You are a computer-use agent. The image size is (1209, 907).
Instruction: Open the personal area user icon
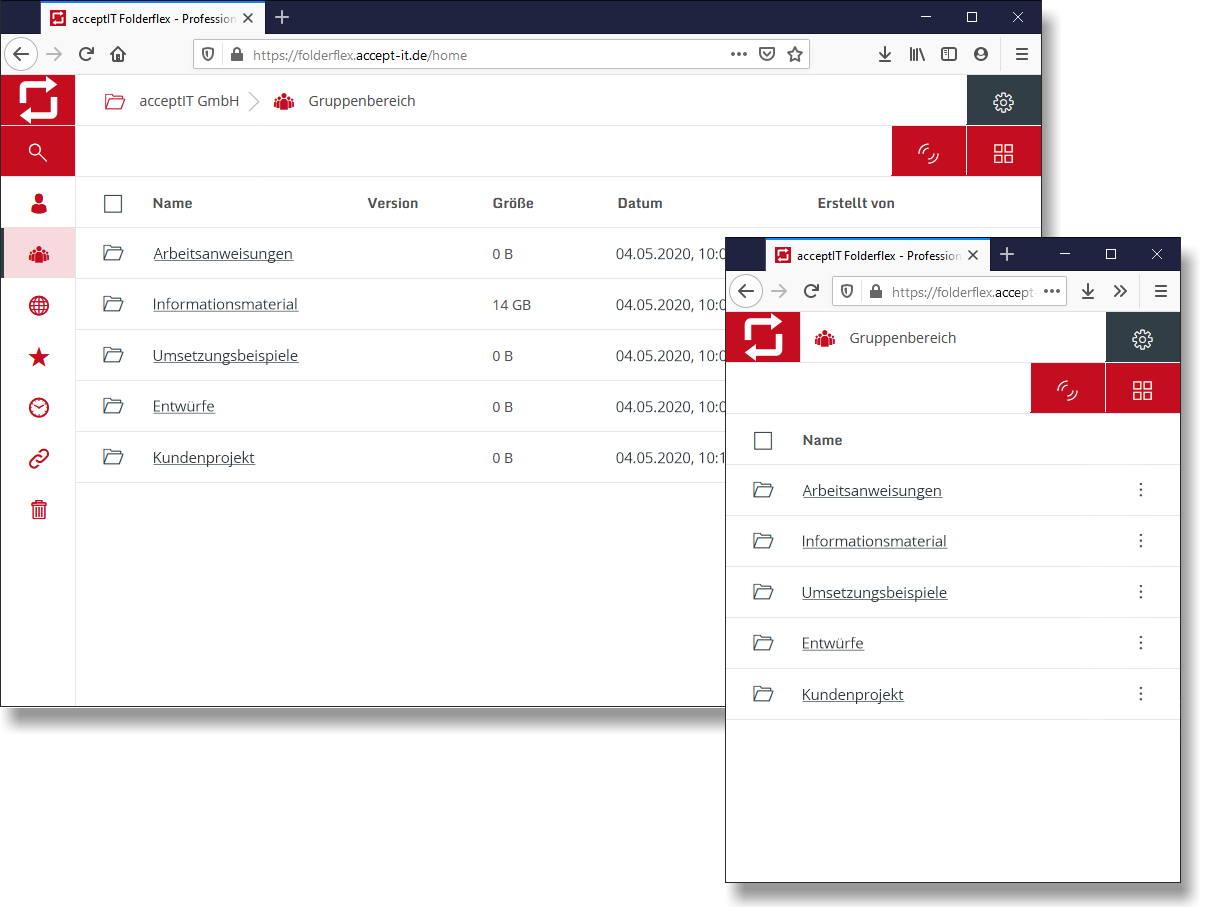pyautogui.click(x=38, y=203)
